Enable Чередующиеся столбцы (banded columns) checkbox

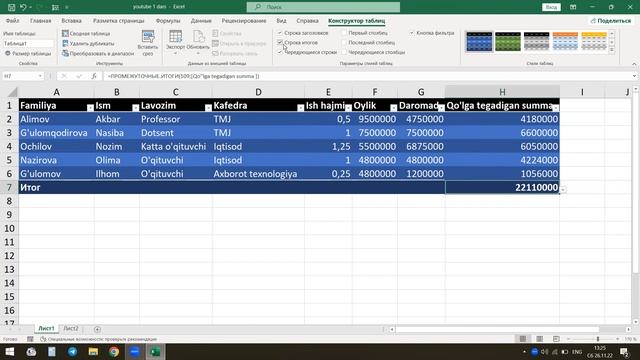click(344, 52)
